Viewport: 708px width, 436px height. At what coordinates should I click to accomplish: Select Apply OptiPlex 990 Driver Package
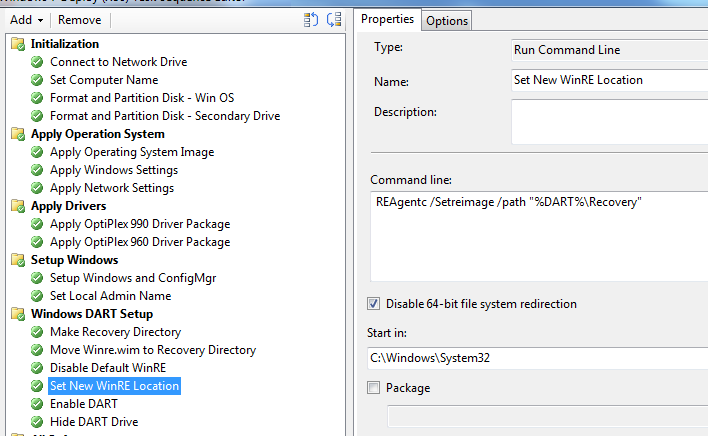click(140, 224)
